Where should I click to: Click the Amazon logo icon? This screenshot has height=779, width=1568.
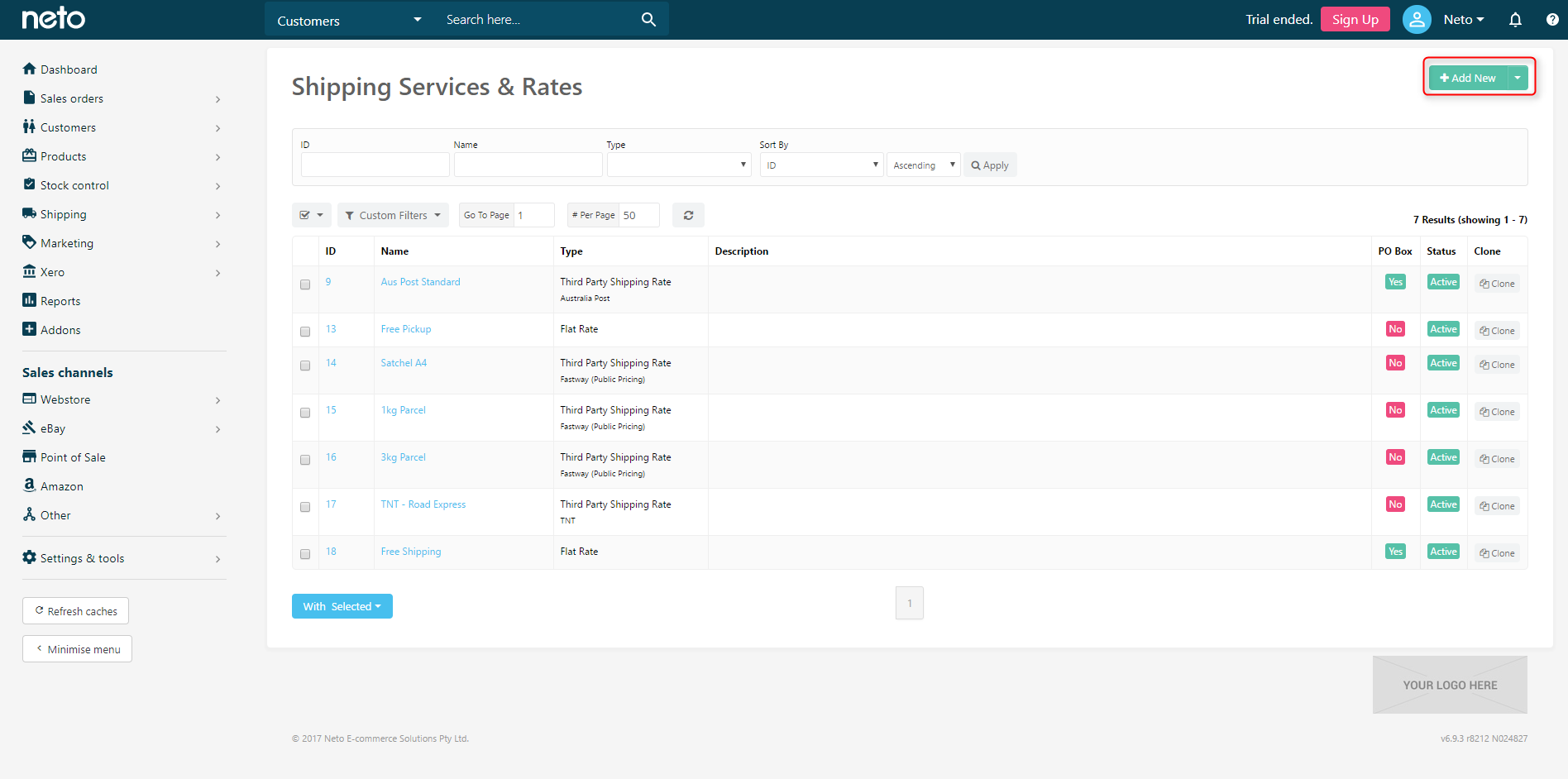pyautogui.click(x=30, y=485)
